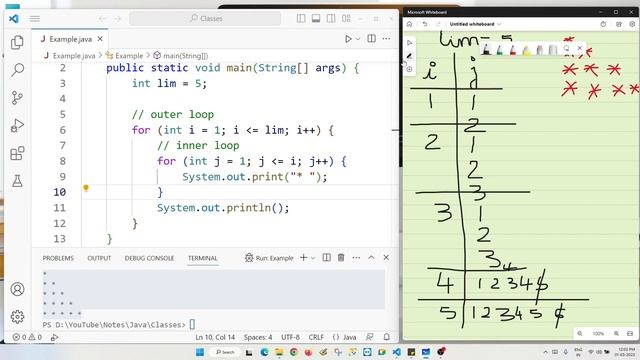Open the Source Control view
Image resolution: width=640 pixels, height=360 pixels.
(17, 98)
